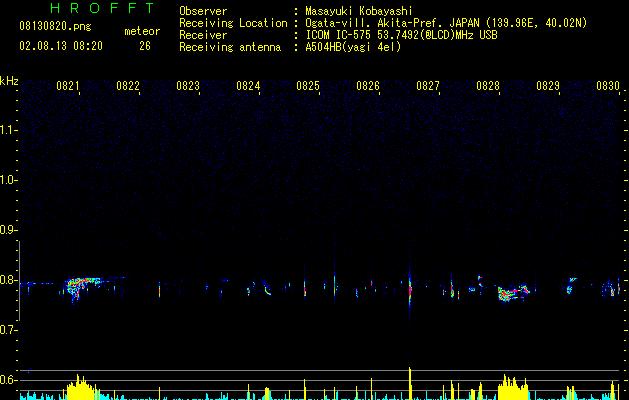Click the 0825 time marker
Viewport: 629px width, 400px height.
pos(308,86)
